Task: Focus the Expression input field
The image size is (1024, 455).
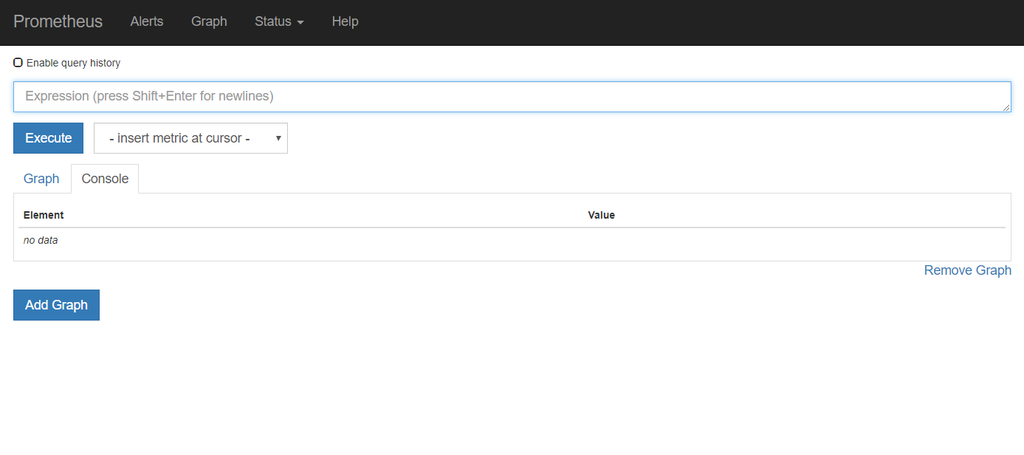Action: point(513,97)
